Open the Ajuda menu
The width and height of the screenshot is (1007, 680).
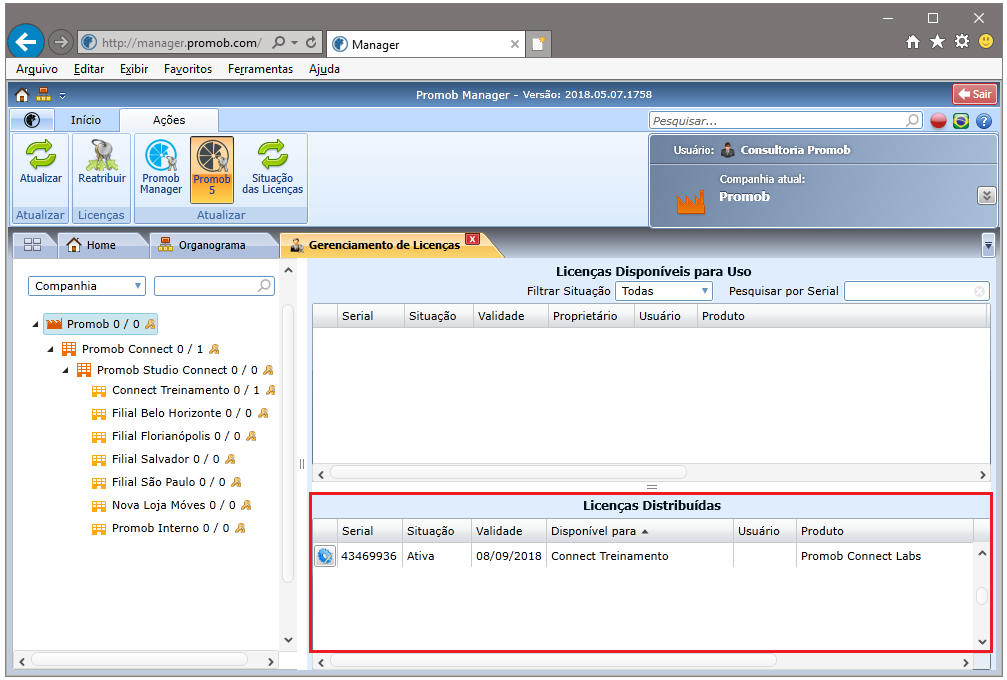coord(324,69)
